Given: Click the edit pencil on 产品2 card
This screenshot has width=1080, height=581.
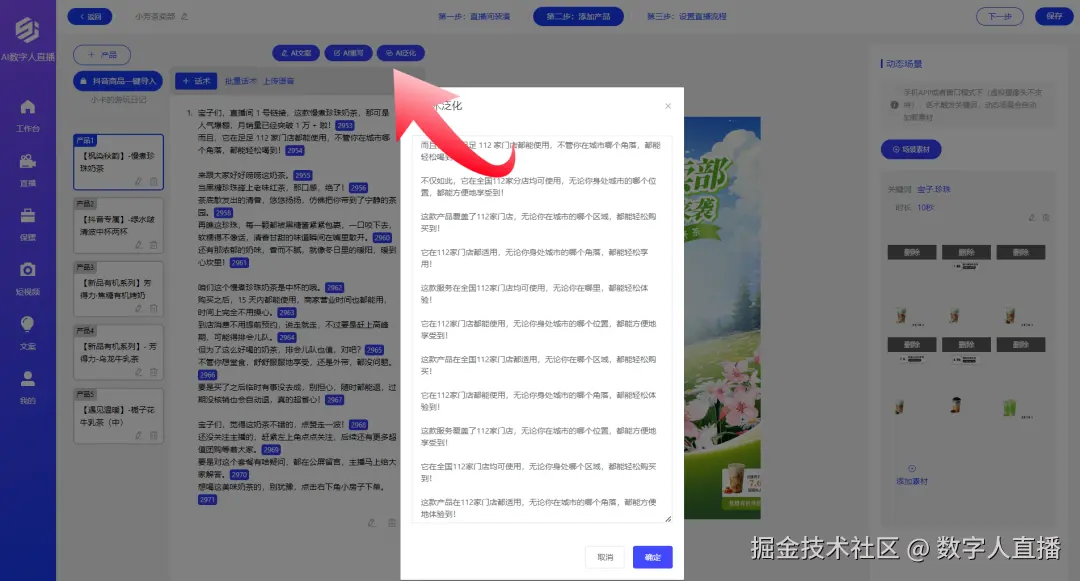Looking at the screenshot, I should (138, 245).
